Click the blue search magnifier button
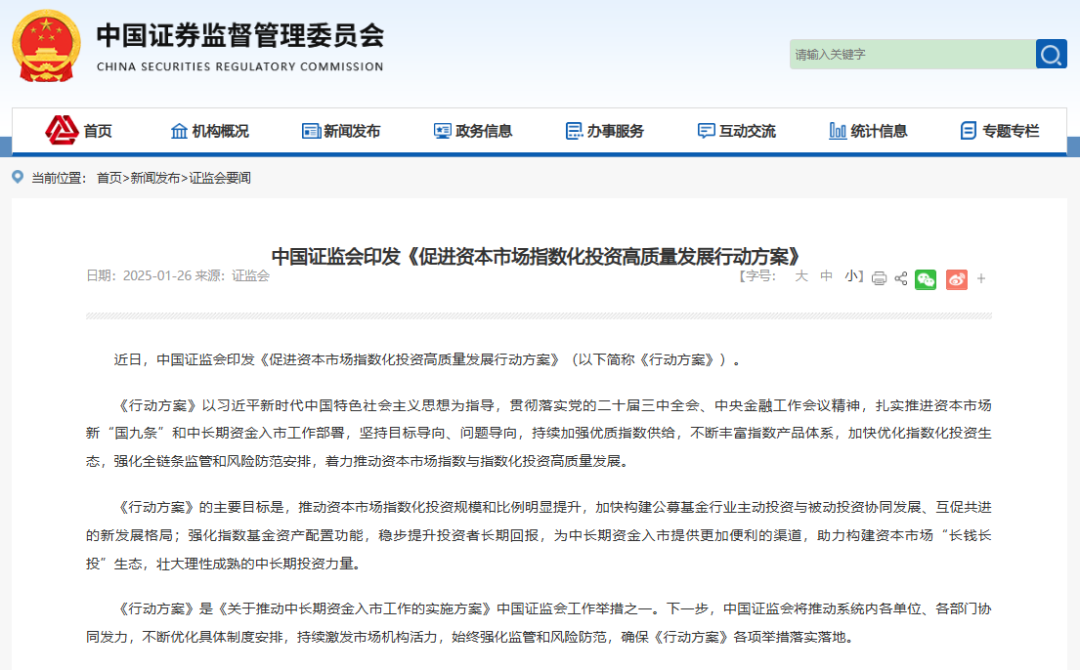1080x670 pixels. tap(1051, 54)
